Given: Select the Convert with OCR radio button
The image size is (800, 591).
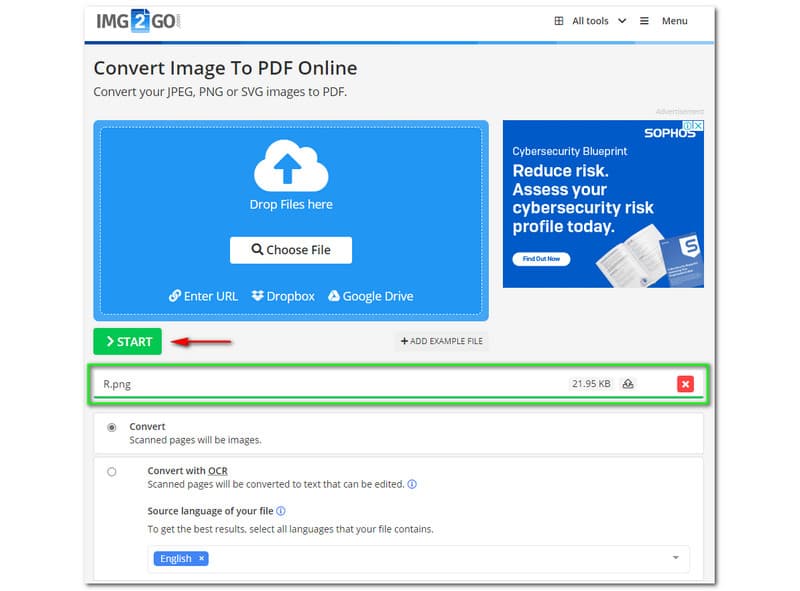Looking at the screenshot, I should tap(112, 472).
